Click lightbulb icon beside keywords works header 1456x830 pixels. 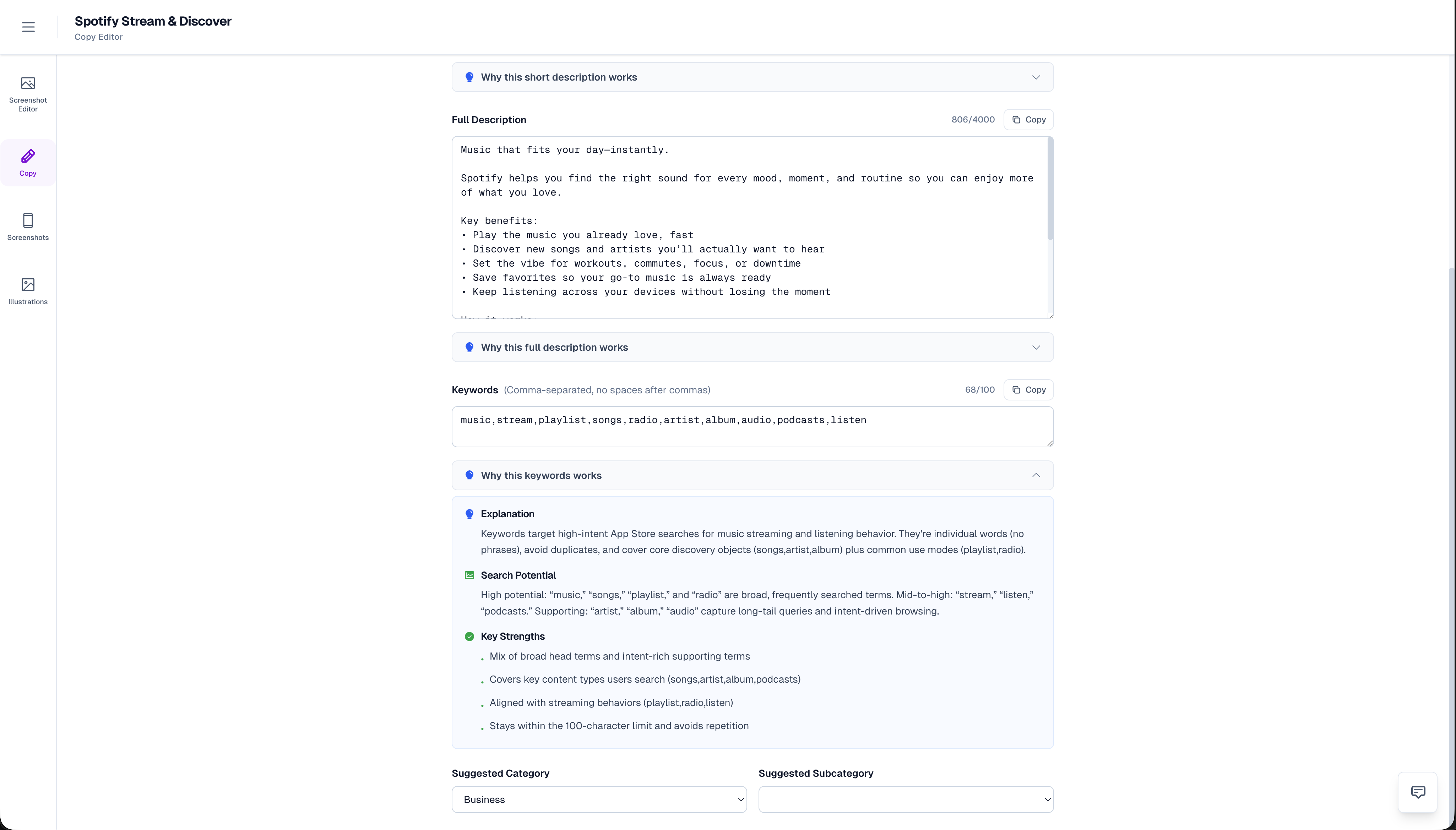(x=469, y=475)
